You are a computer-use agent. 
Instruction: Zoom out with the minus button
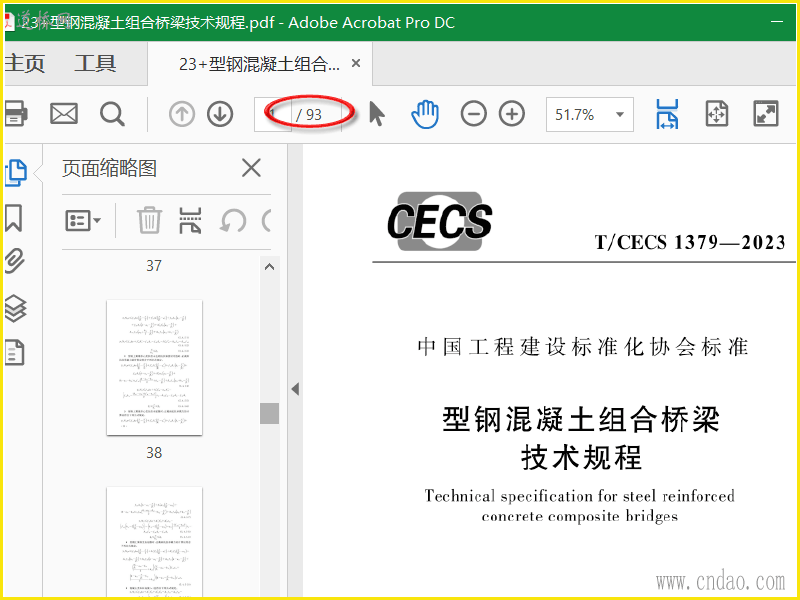click(x=473, y=113)
